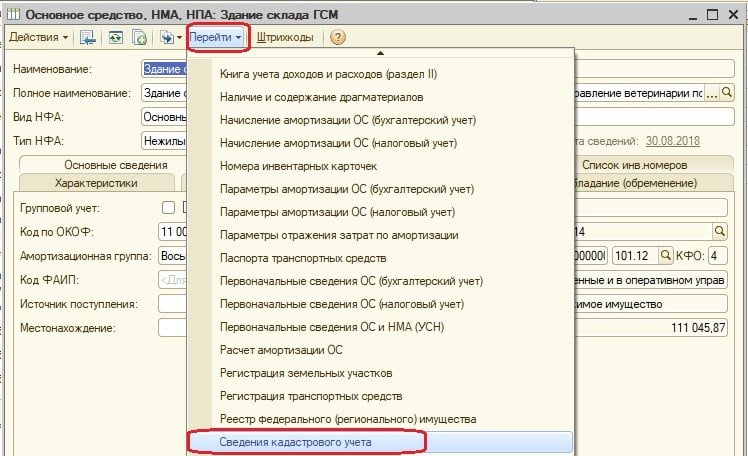
Task: Click the first toolbar icon after Действия
Action: coord(88,37)
